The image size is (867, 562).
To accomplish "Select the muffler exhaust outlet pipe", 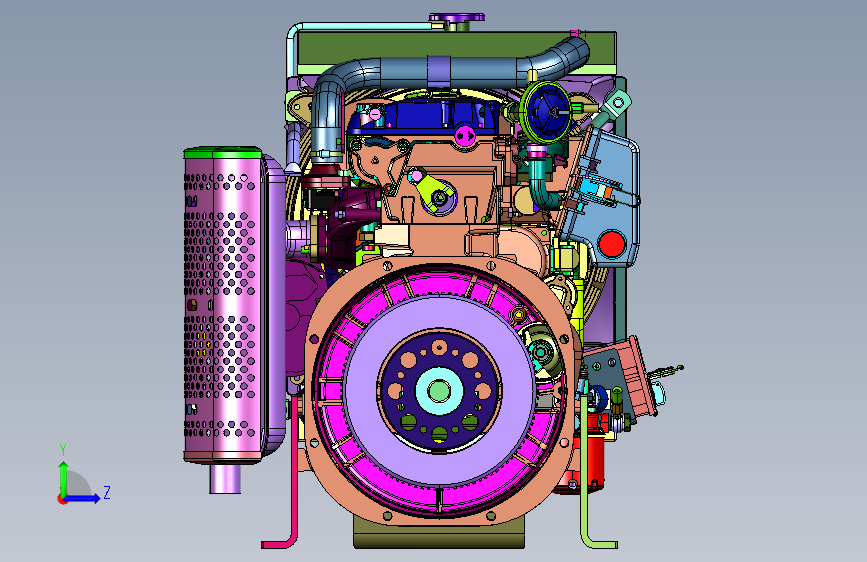I will tap(225, 478).
